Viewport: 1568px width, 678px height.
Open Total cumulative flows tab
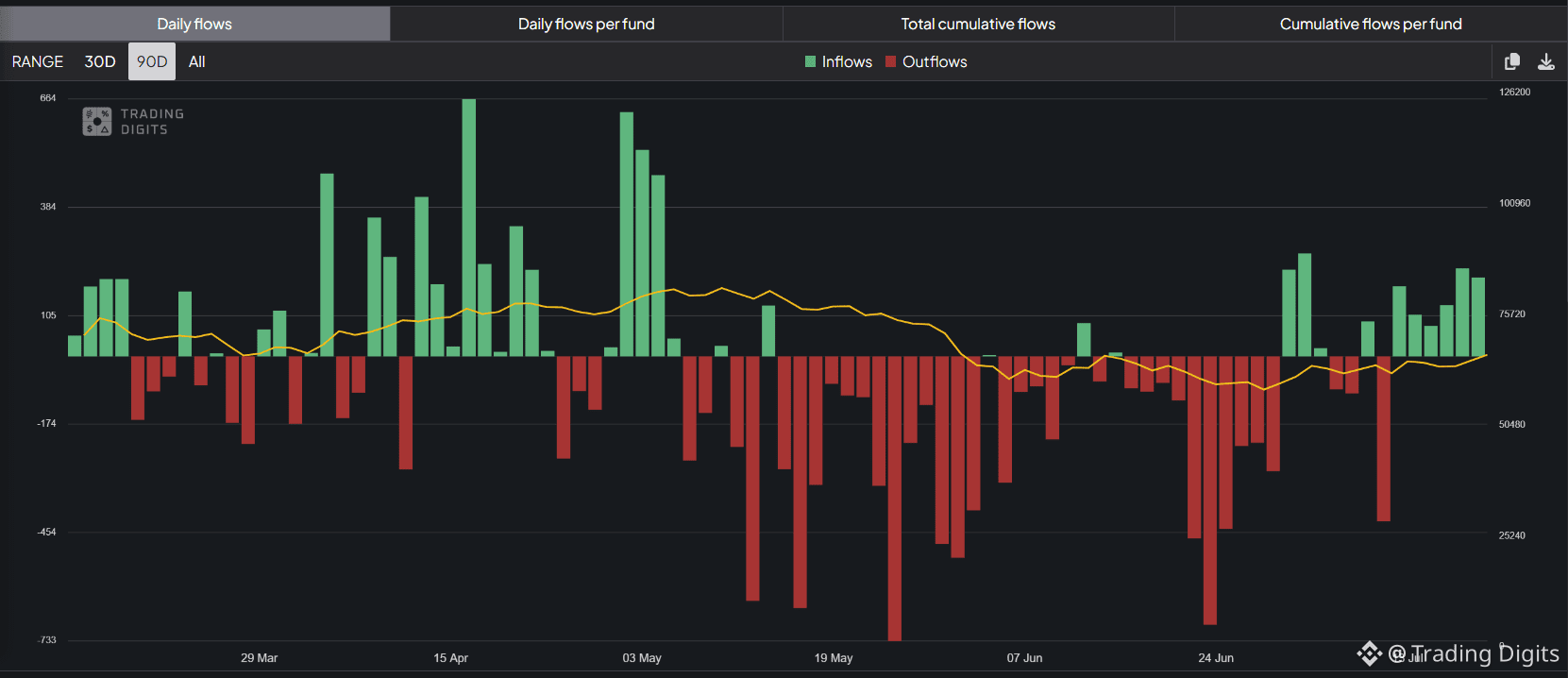point(978,24)
